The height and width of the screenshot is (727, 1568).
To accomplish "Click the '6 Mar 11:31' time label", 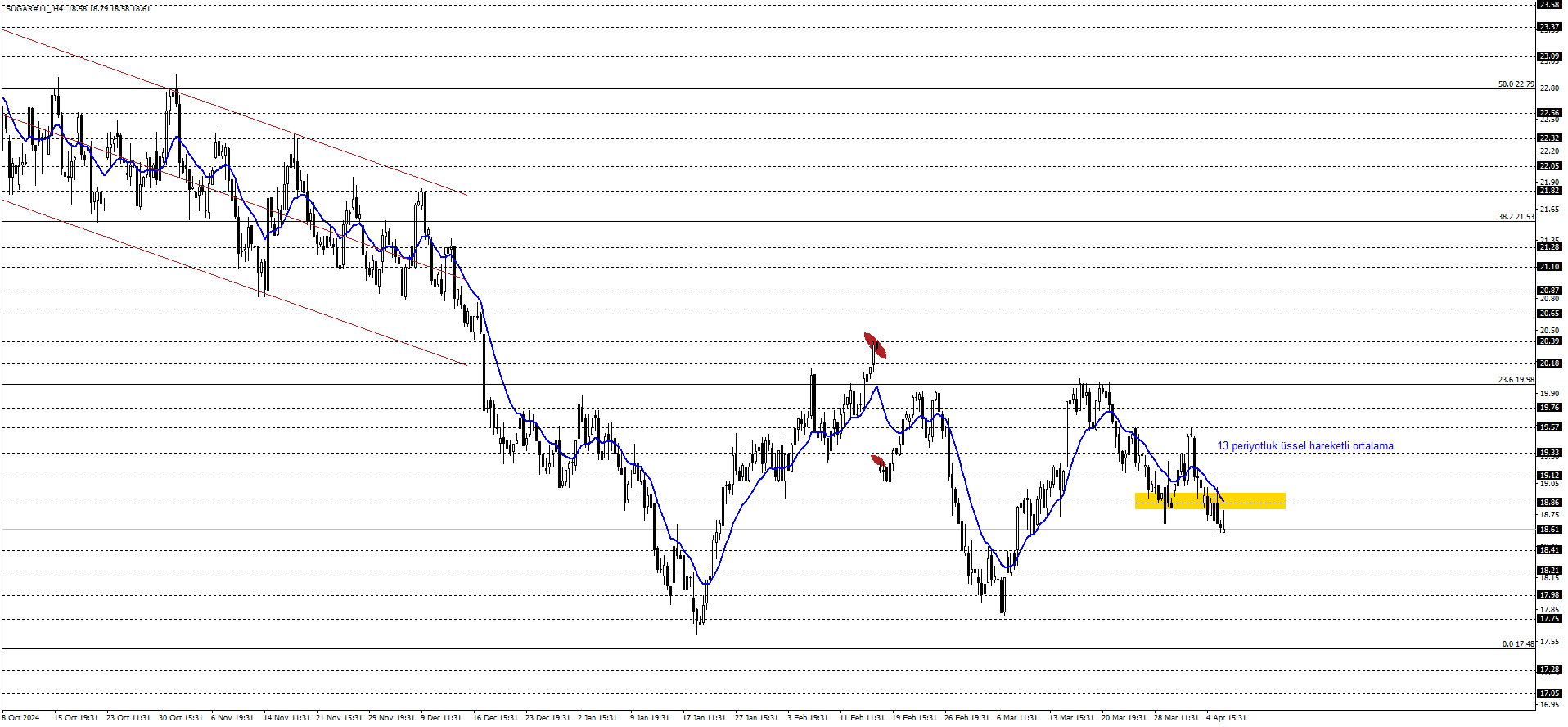I will click(x=1016, y=718).
